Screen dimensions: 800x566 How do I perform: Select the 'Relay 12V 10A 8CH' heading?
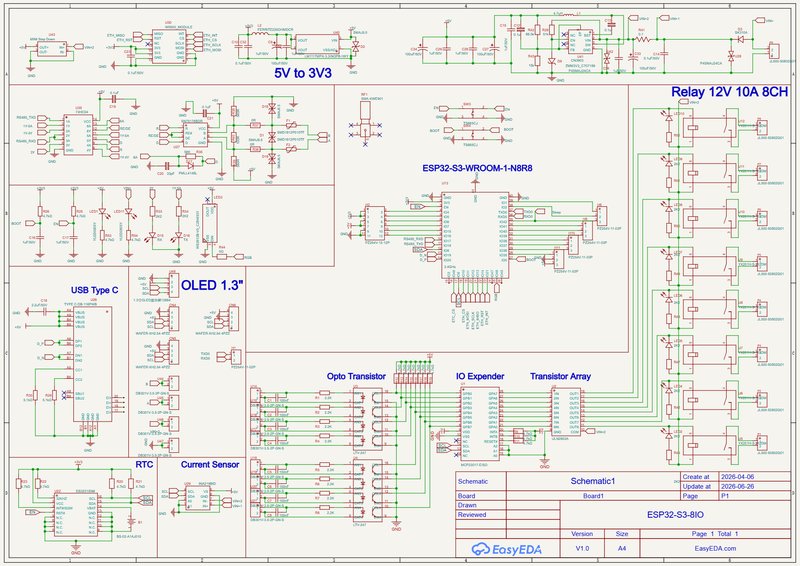pyautogui.click(x=730, y=92)
